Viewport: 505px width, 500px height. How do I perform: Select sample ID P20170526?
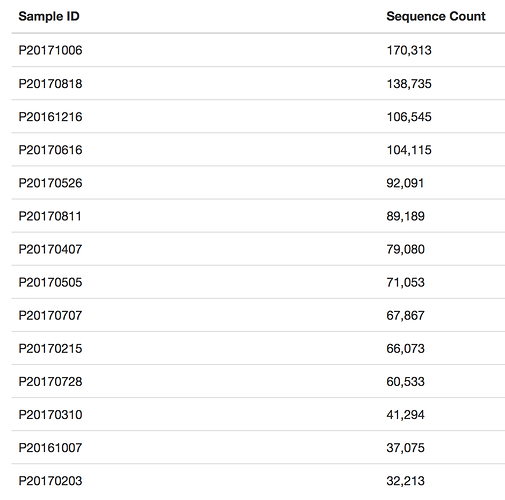click(50, 183)
